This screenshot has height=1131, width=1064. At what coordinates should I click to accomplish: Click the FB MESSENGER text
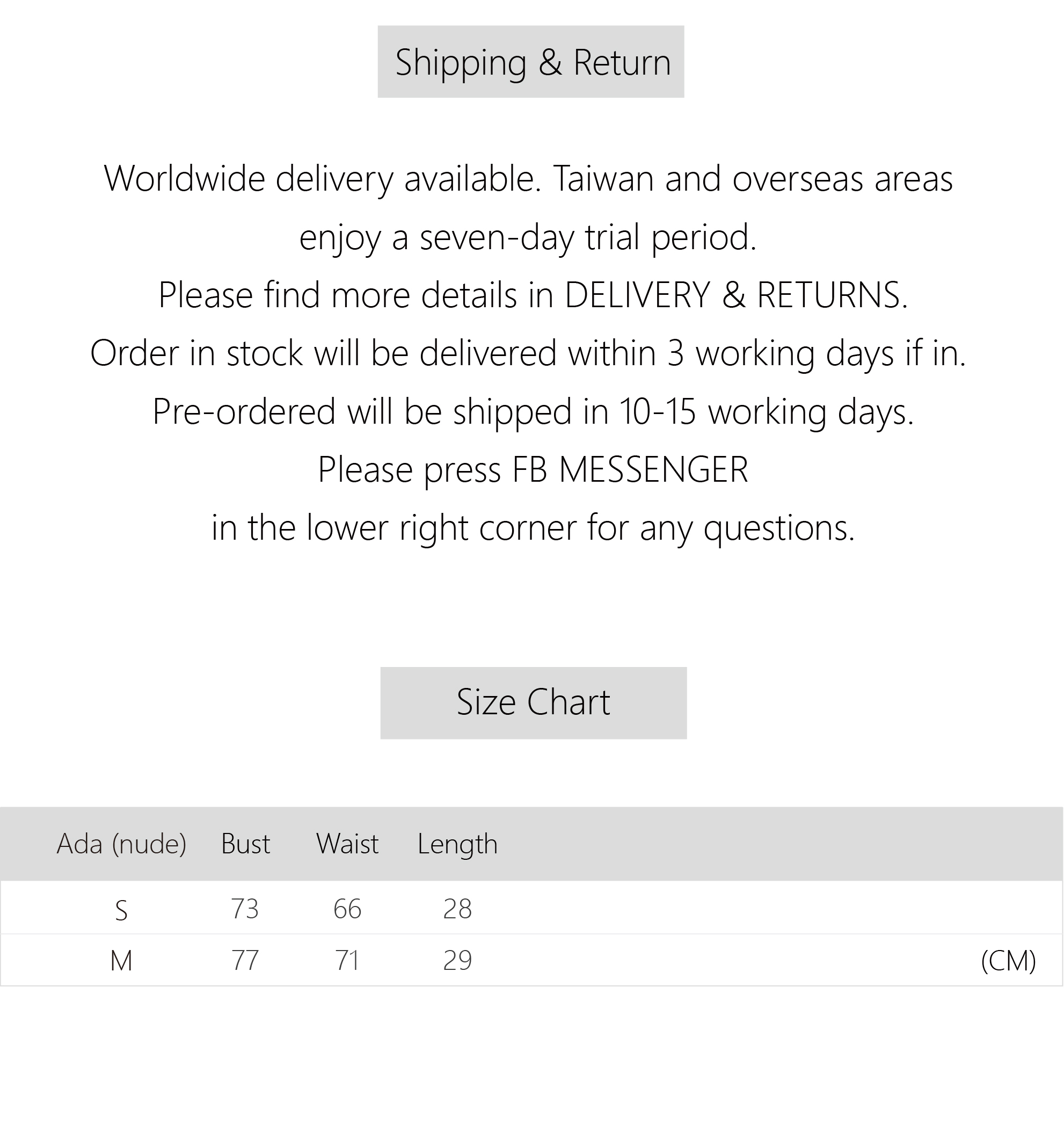click(630, 469)
